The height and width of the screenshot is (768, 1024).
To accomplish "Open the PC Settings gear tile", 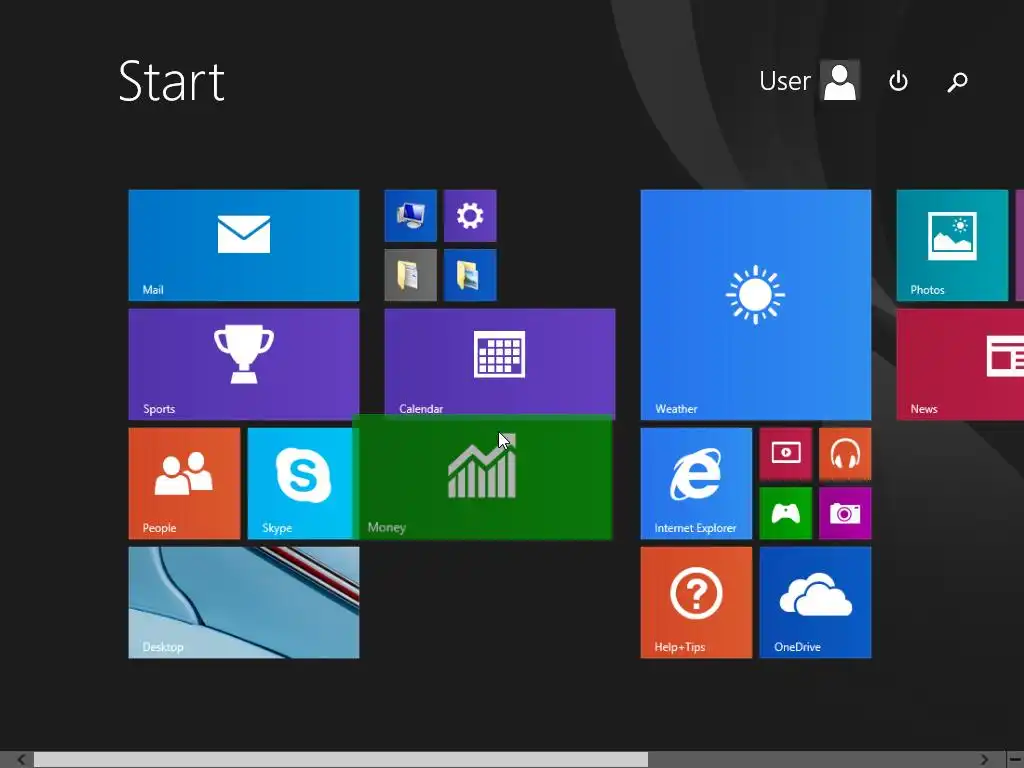I will (470, 216).
